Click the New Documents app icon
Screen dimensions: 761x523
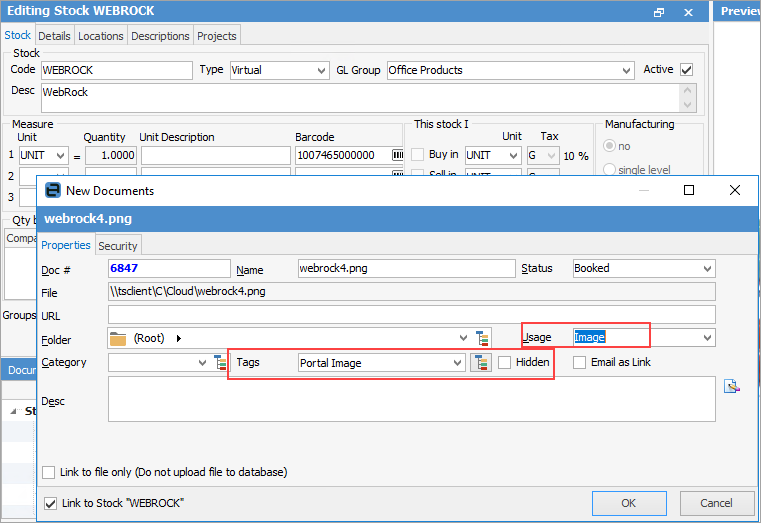pyautogui.click(x=51, y=190)
